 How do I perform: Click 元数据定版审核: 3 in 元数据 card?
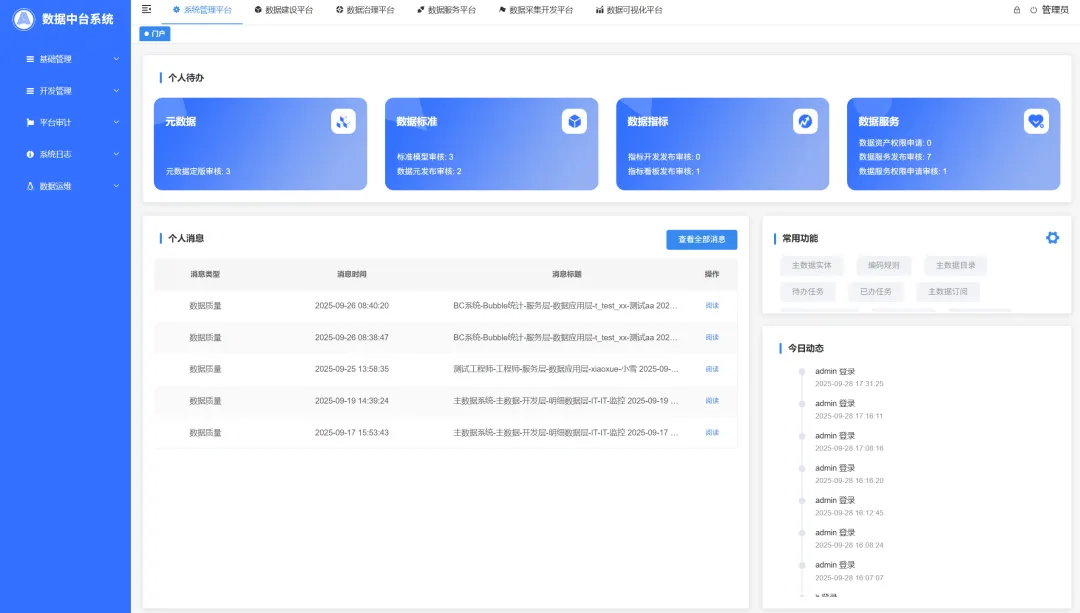(x=198, y=172)
